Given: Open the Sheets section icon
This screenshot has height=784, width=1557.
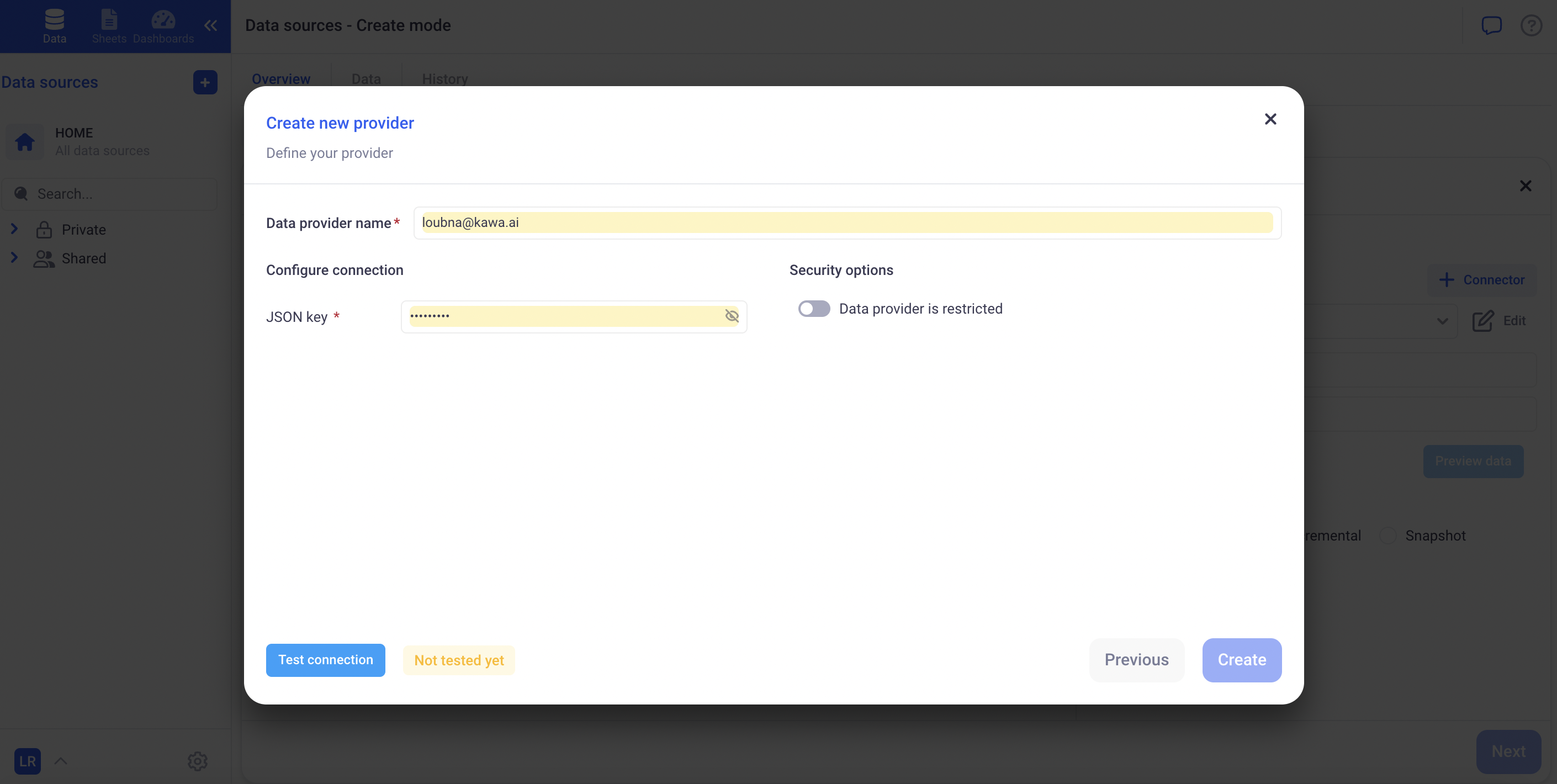Looking at the screenshot, I should click(109, 25).
